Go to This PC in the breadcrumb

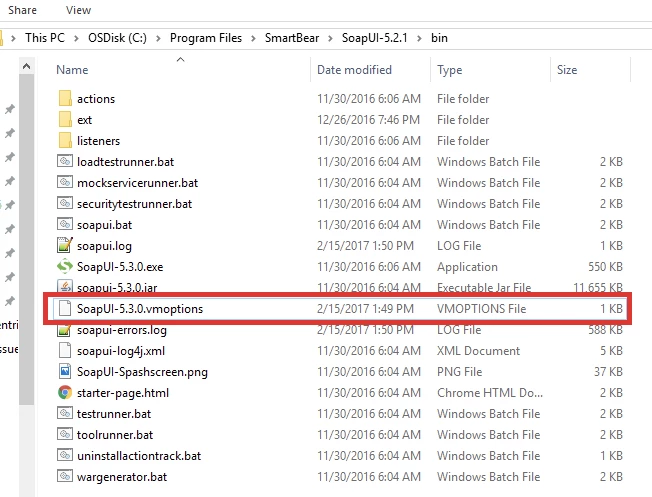pyautogui.click(x=45, y=38)
